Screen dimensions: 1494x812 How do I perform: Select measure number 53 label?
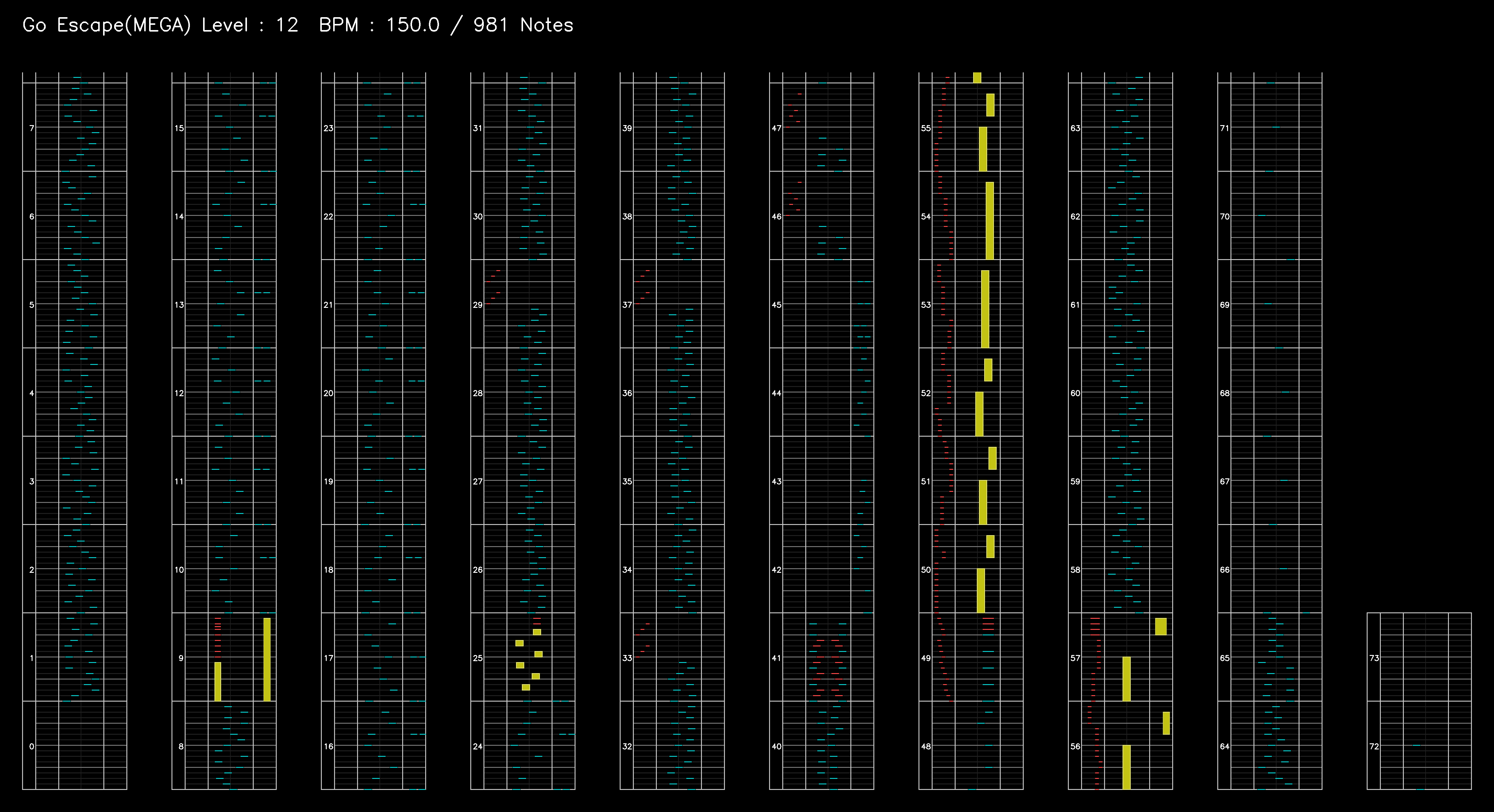(926, 305)
